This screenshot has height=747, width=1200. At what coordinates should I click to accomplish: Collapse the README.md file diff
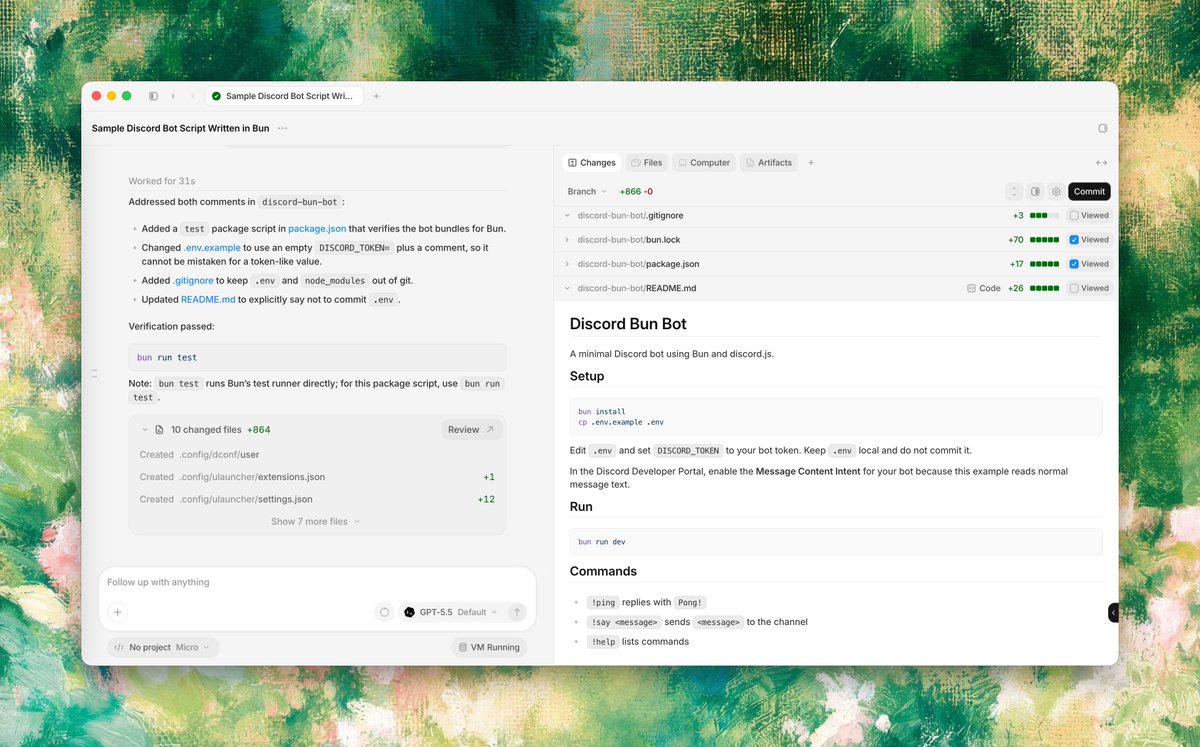[567, 288]
